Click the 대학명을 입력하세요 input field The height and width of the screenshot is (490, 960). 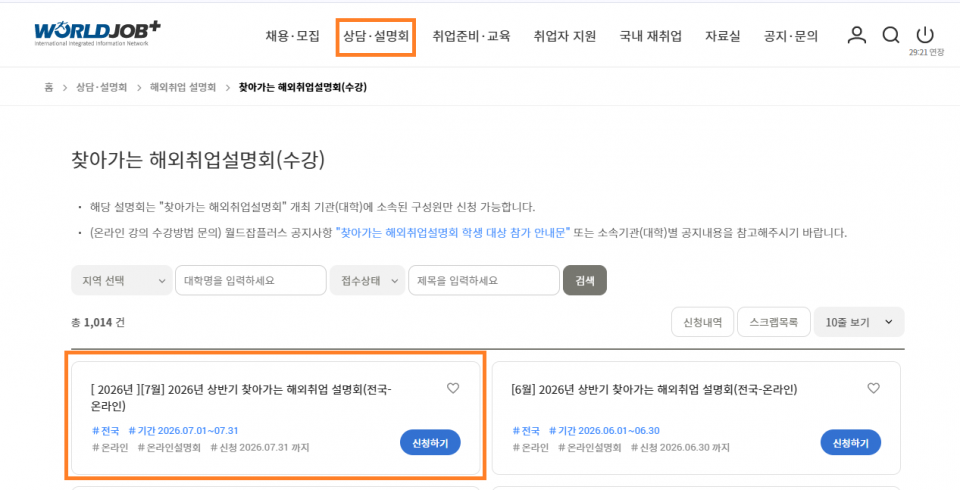click(x=251, y=281)
